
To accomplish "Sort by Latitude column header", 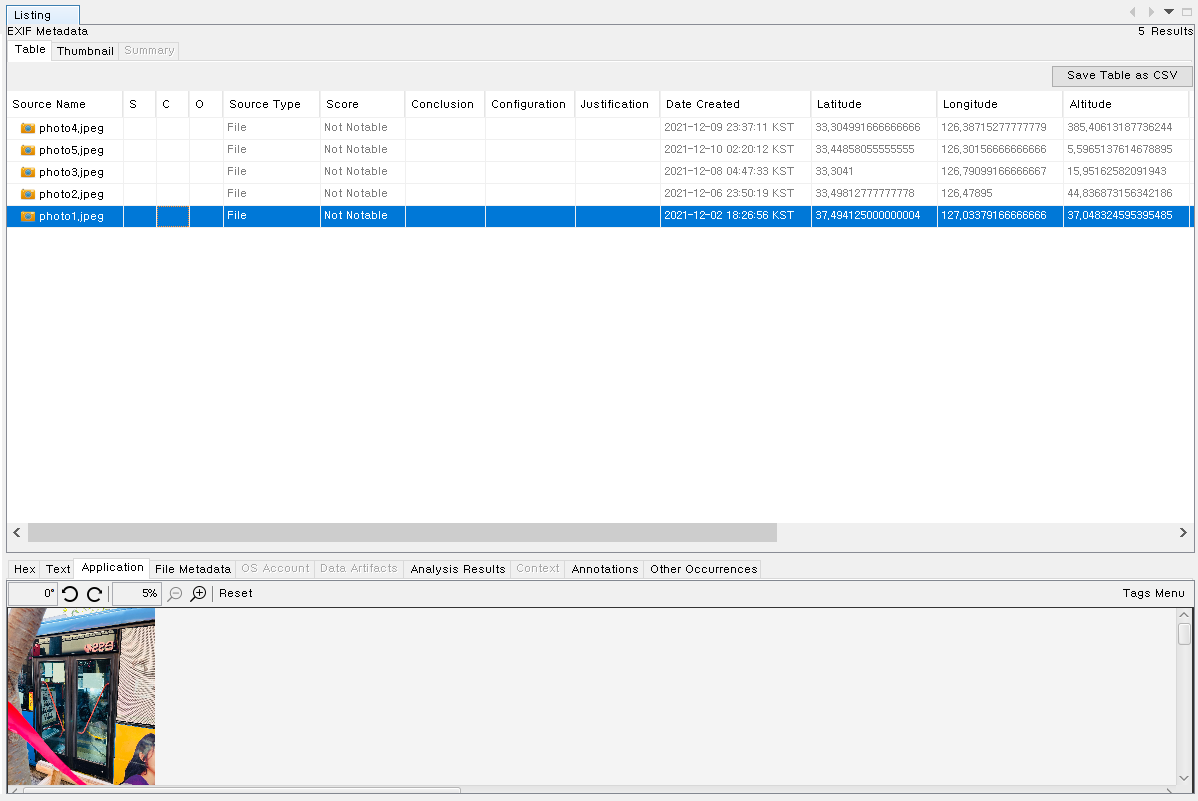I will tap(873, 105).
